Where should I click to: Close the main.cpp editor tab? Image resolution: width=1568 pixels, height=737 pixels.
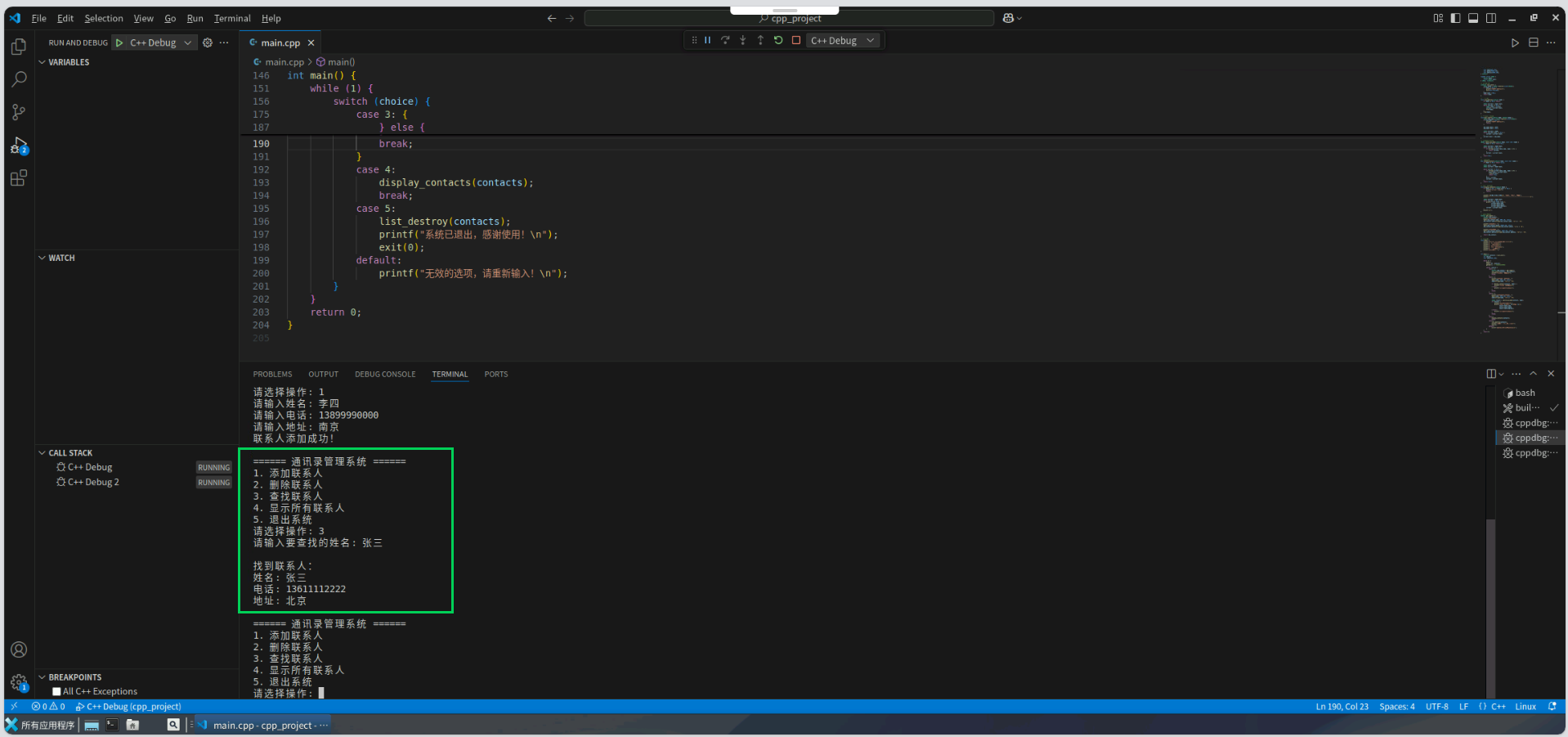click(x=311, y=43)
